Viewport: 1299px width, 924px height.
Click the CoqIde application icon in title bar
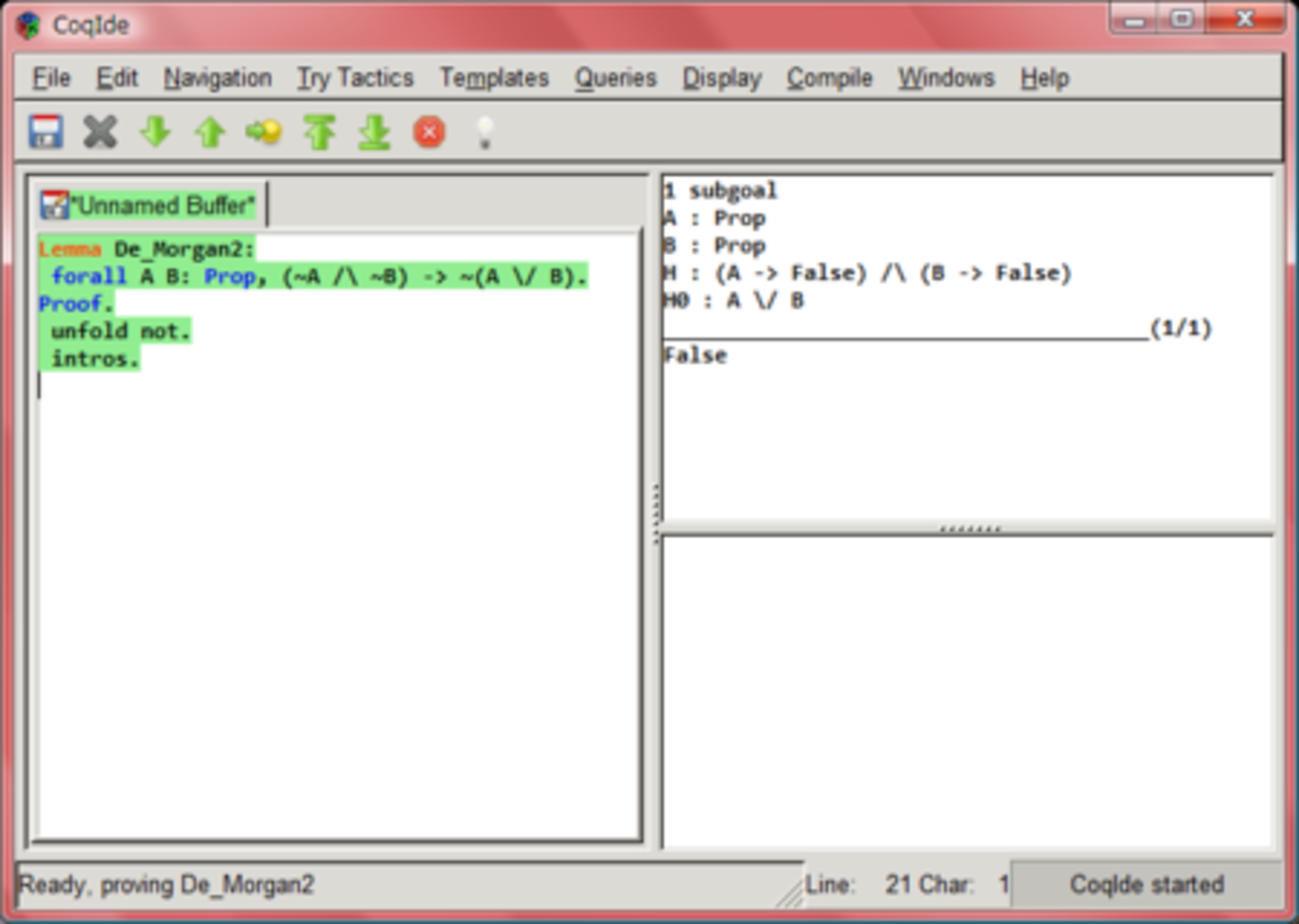(x=29, y=25)
